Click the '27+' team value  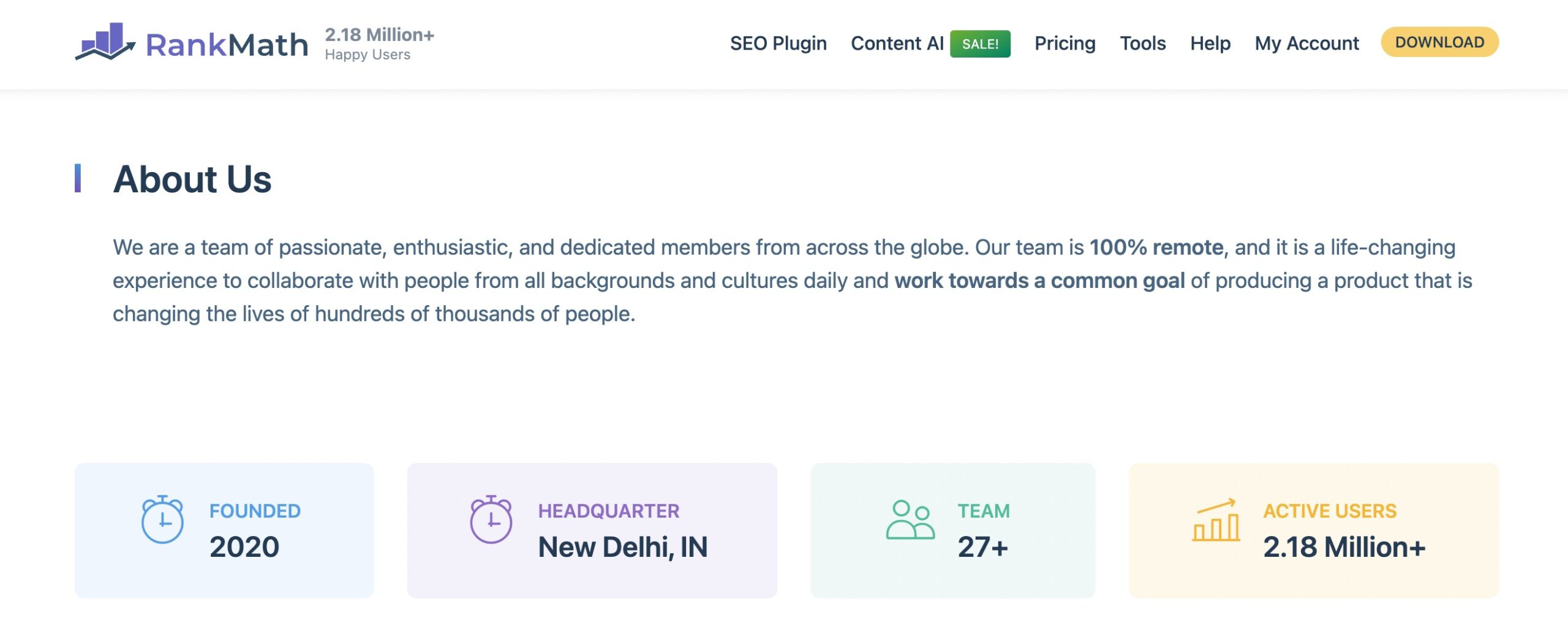coord(982,547)
